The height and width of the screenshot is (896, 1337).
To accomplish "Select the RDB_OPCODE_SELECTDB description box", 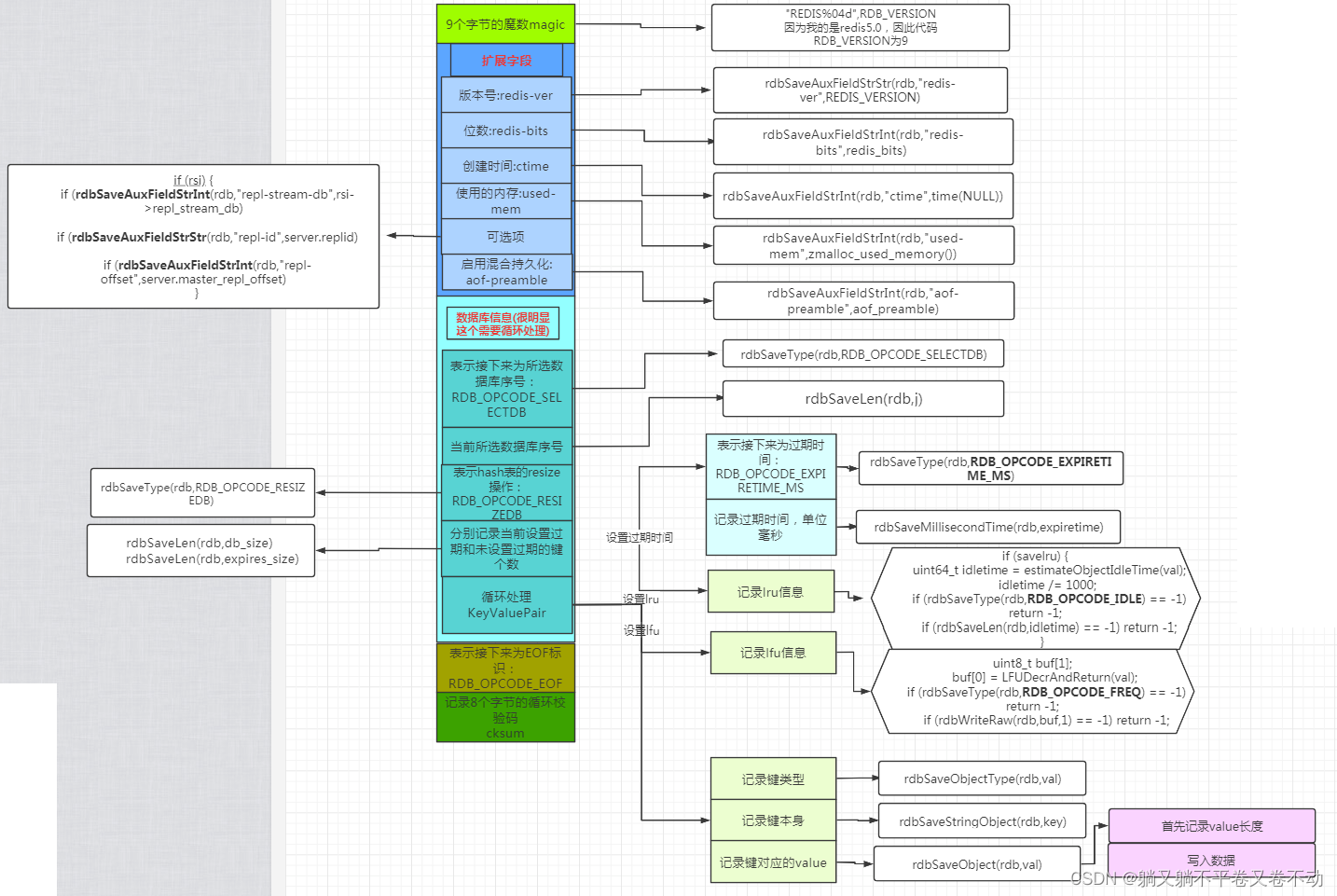I will pyautogui.click(x=506, y=389).
